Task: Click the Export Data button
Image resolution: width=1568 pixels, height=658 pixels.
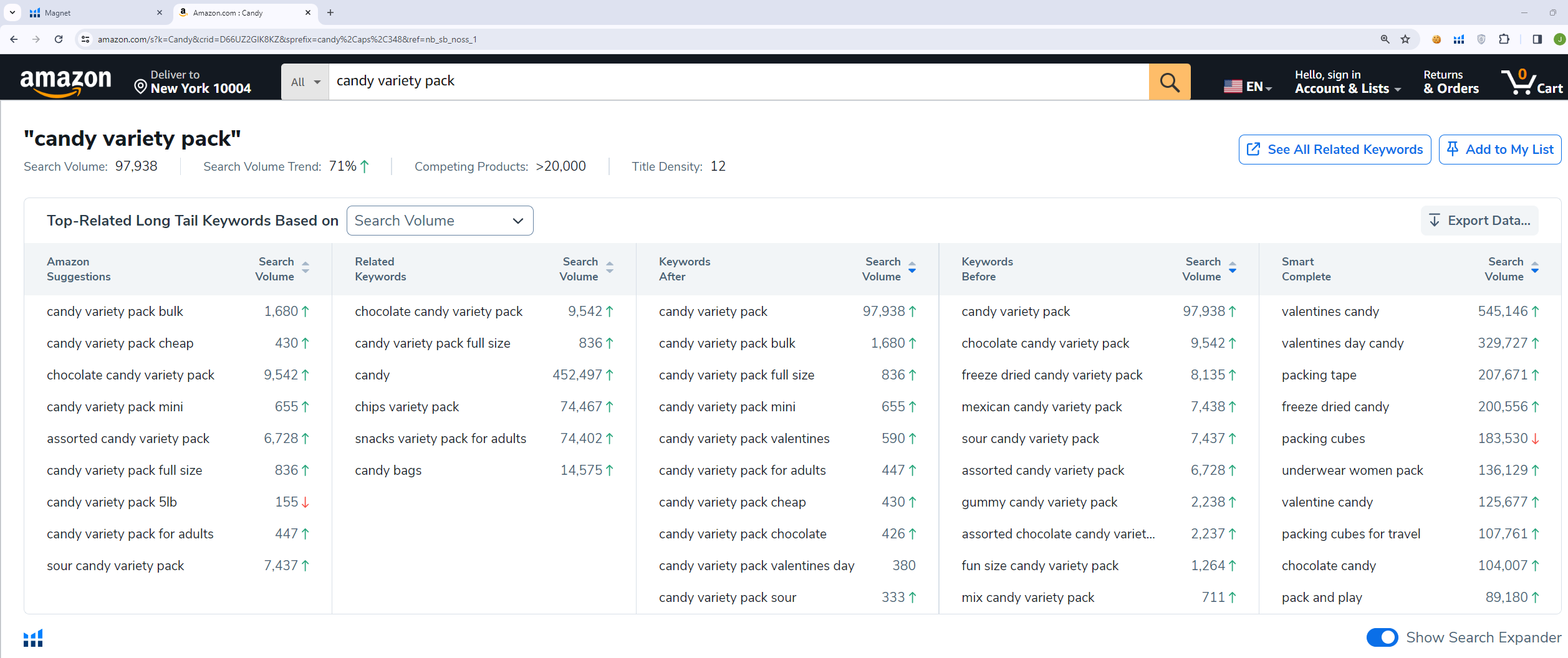Action: pyautogui.click(x=1479, y=221)
